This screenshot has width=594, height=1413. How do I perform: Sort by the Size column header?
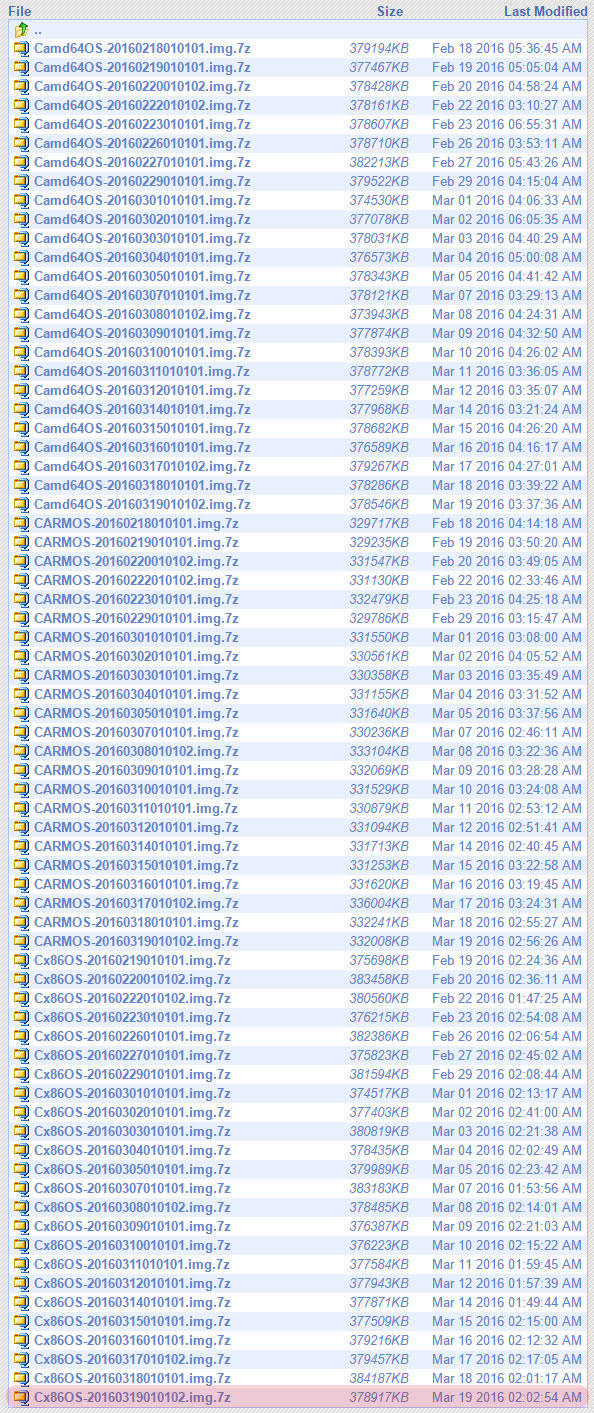tap(390, 11)
